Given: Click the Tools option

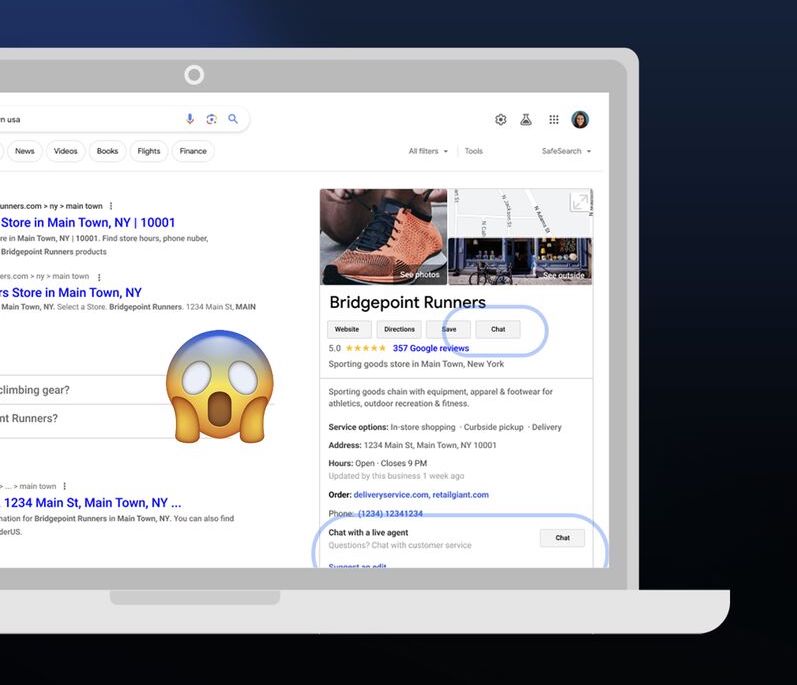Looking at the screenshot, I should tap(474, 151).
